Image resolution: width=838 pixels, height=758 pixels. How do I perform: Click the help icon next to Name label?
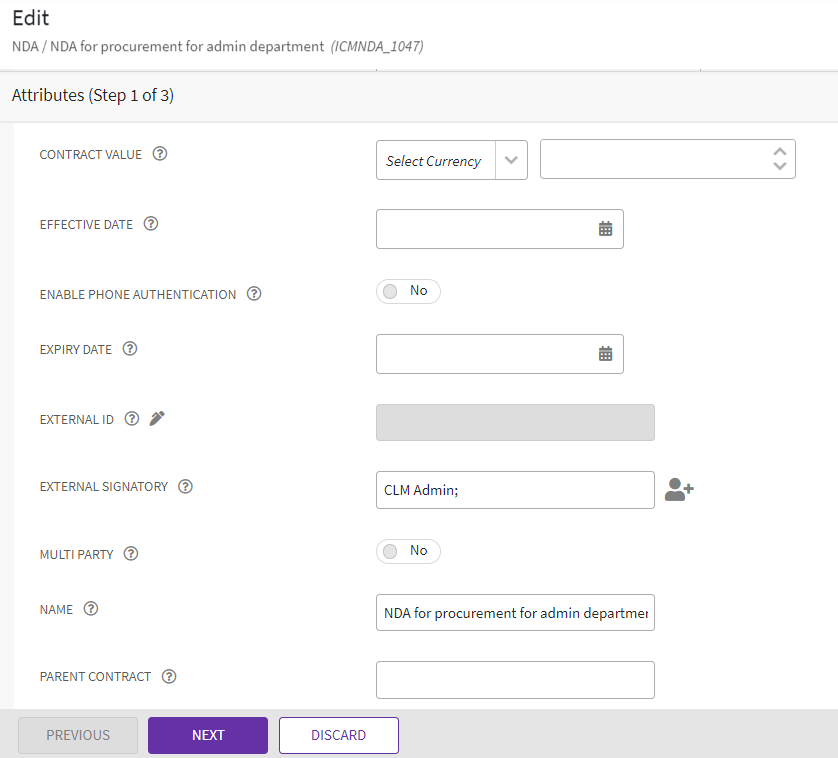point(91,609)
